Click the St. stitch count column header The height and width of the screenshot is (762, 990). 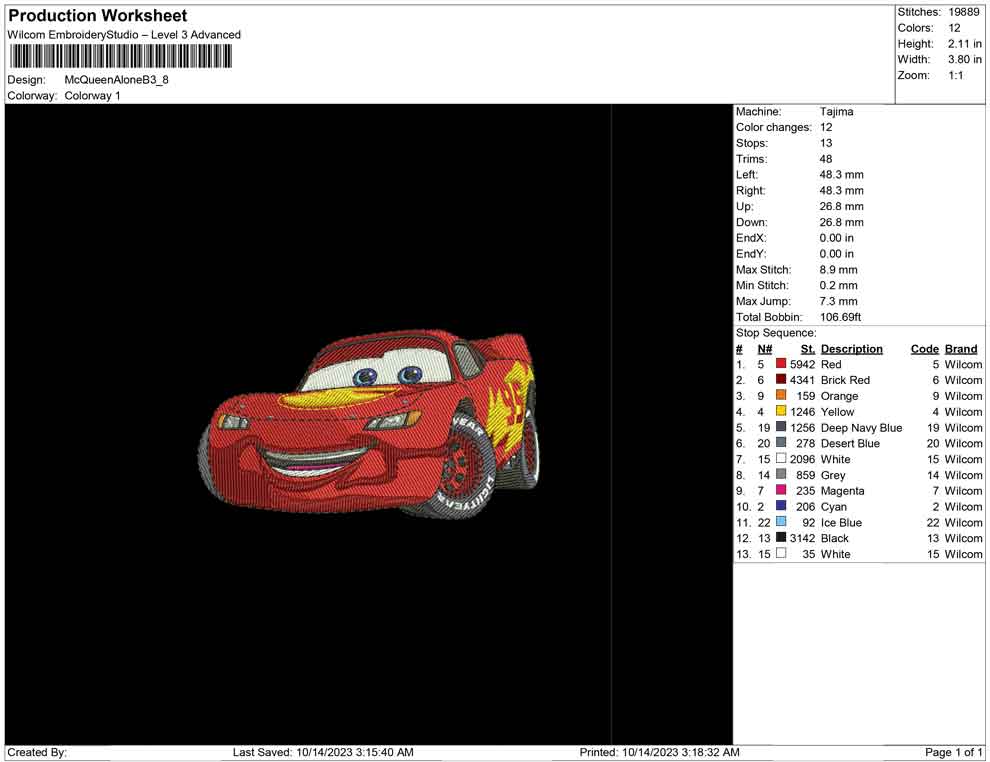(807, 349)
